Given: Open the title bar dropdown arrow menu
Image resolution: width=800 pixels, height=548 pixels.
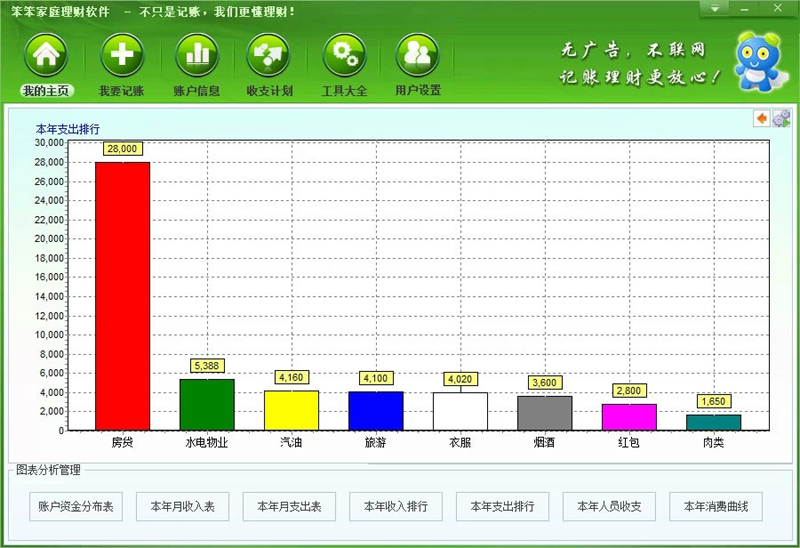Looking at the screenshot, I should (715, 9).
